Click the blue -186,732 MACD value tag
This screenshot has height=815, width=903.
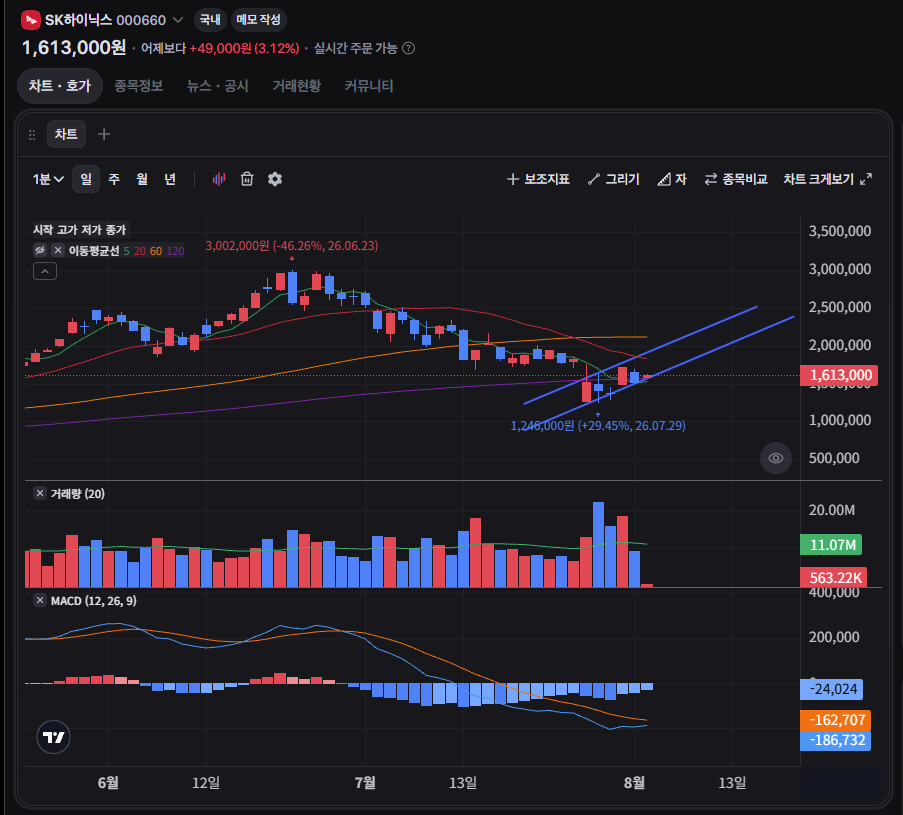[x=836, y=741]
